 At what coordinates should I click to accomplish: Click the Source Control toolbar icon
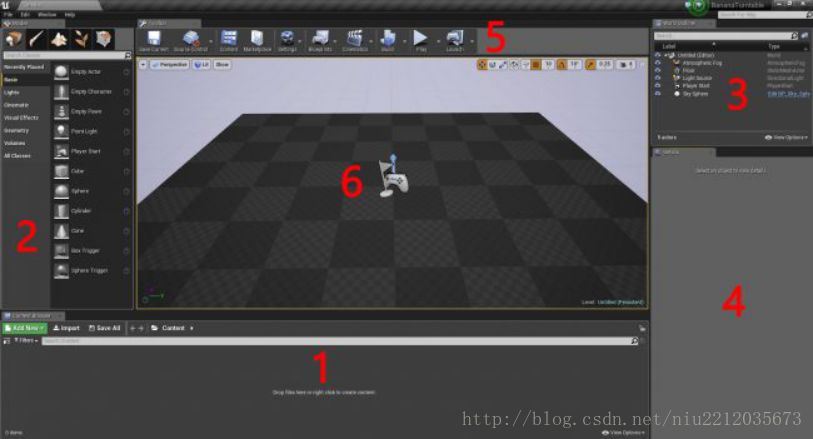coord(190,41)
